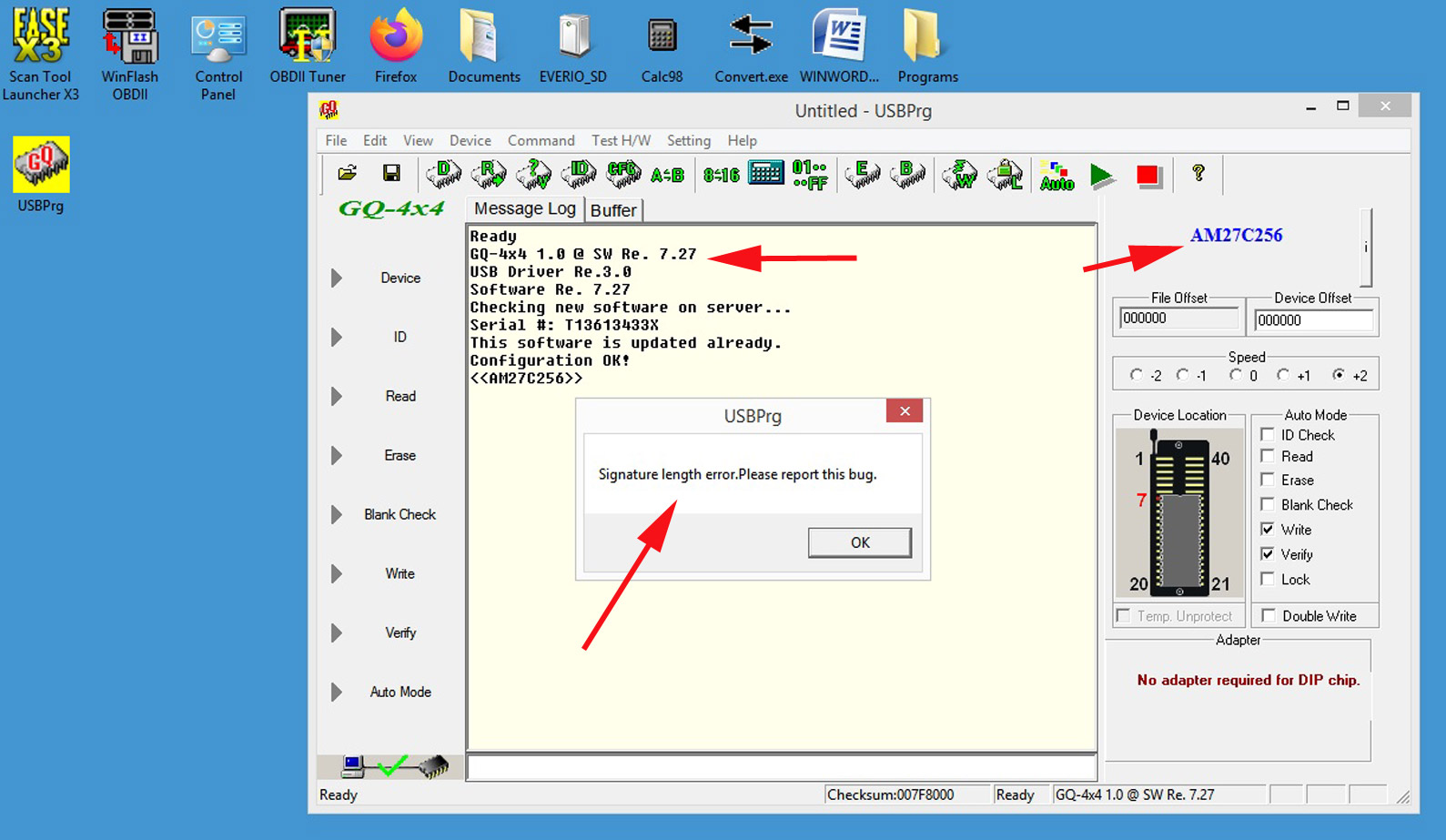Select speed -2 radio button
1446x840 pixels.
point(1136,375)
